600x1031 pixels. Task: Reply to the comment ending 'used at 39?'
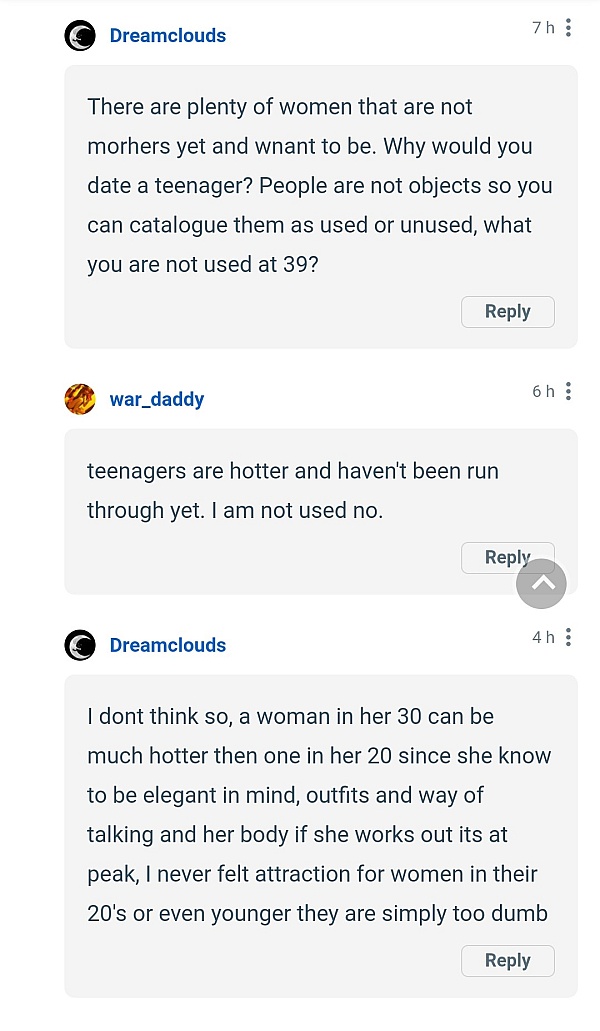pos(508,312)
